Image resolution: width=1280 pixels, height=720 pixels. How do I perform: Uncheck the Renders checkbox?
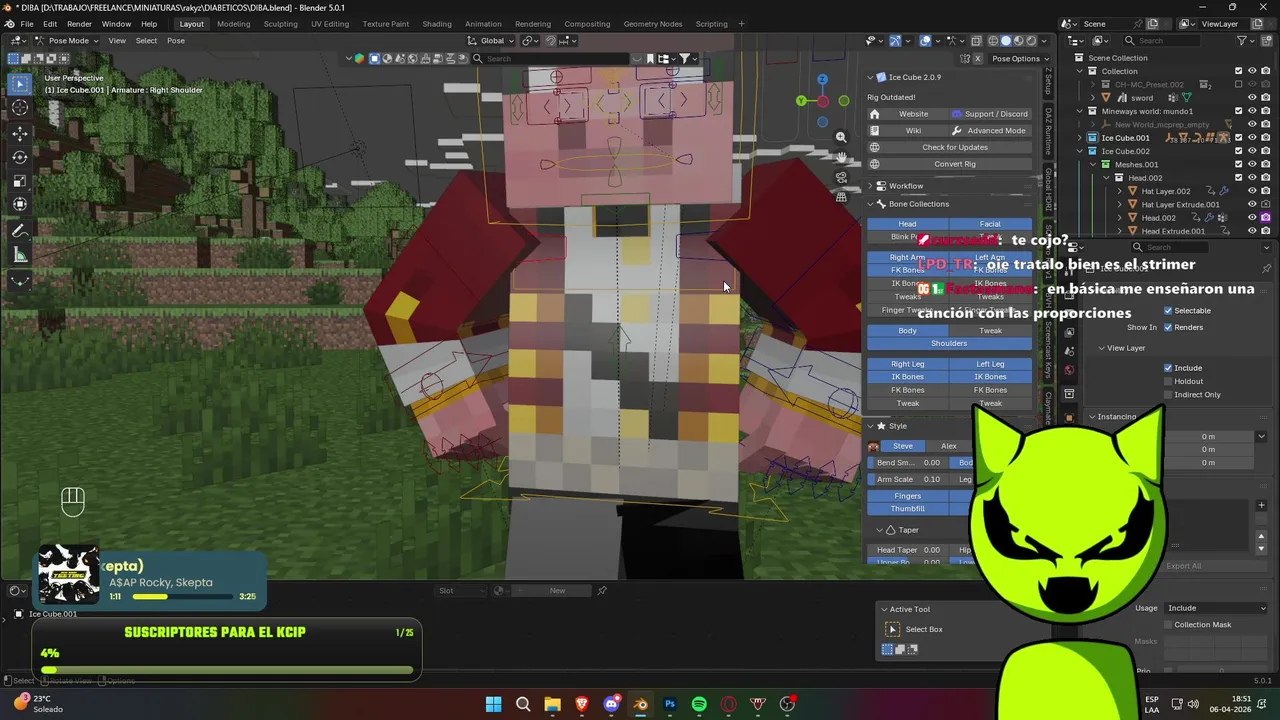[x=1168, y=327]
